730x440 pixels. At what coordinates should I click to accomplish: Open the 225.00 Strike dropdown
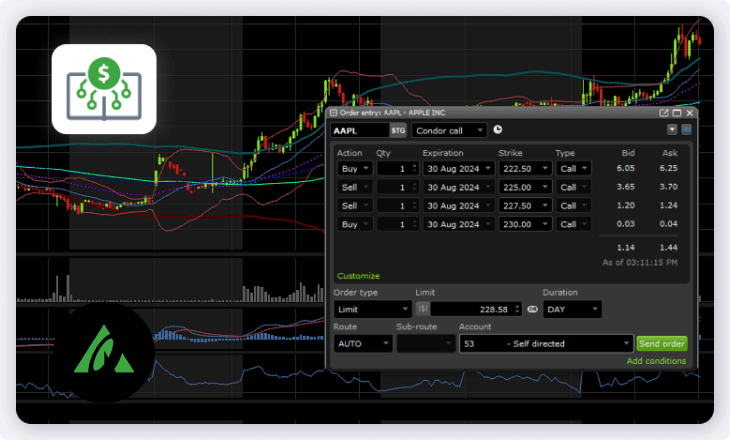(525, 187)
